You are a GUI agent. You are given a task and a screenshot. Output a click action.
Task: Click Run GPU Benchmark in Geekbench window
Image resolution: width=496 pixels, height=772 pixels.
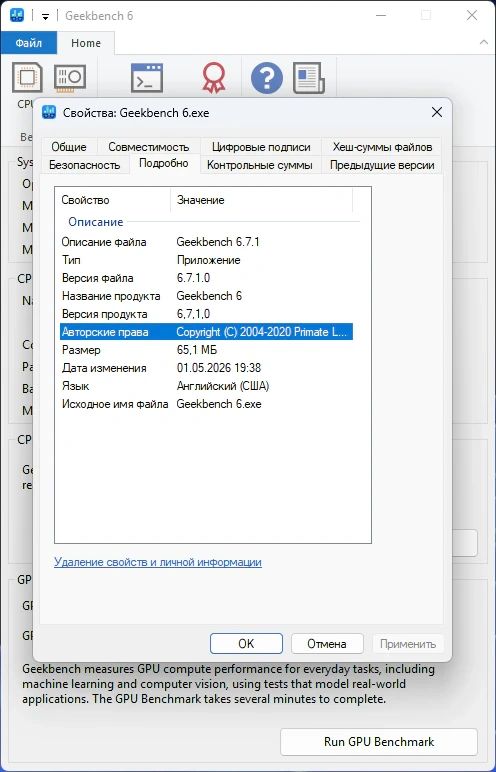pos(379,741)
